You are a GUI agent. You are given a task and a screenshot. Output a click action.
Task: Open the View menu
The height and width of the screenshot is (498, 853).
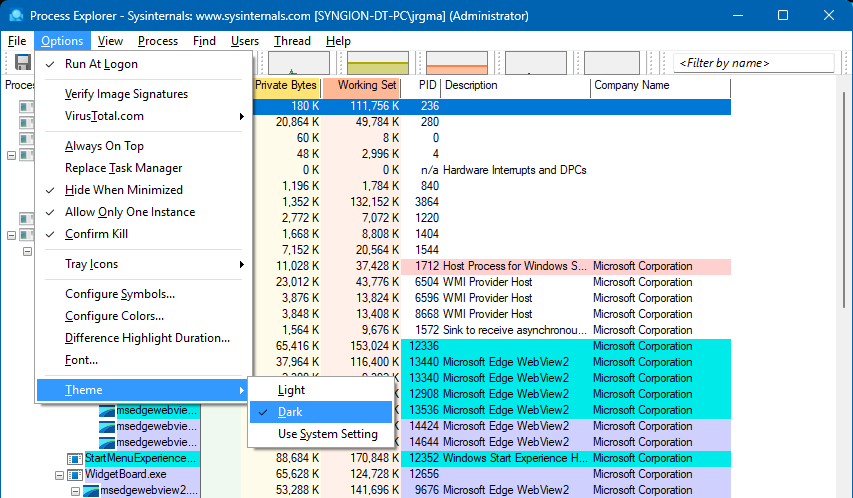[x=110, y=41]
